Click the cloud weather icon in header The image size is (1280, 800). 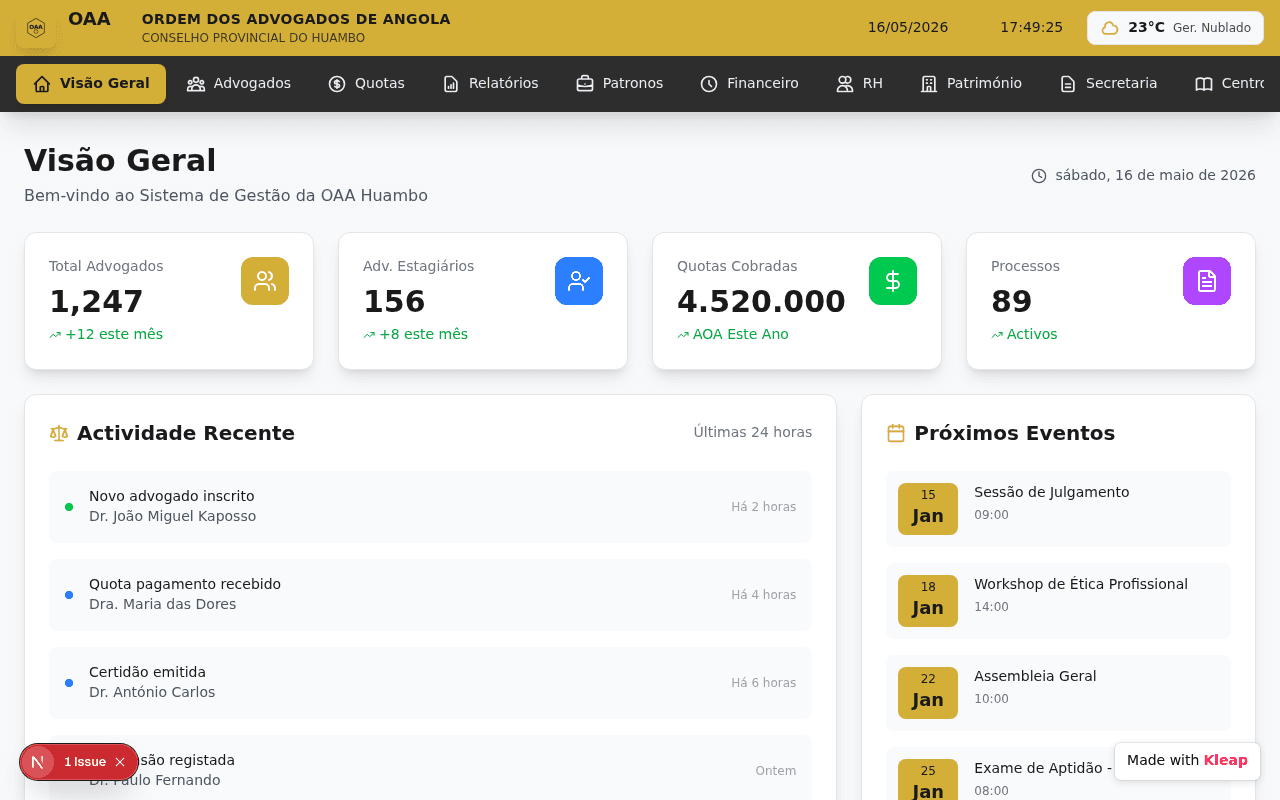(x=1110, y=28)
